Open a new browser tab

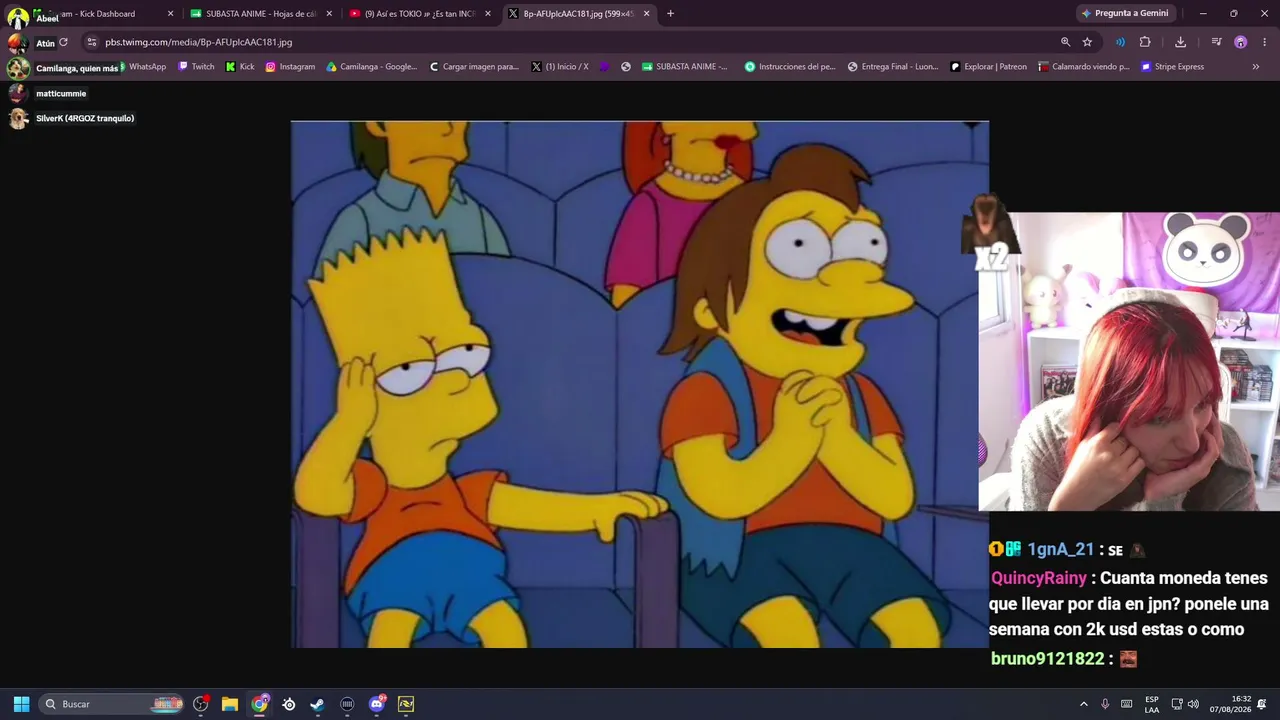coord(670,14)
